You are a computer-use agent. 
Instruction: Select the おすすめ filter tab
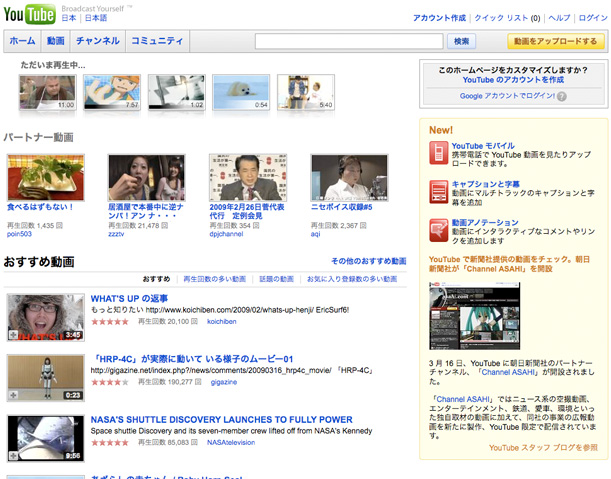[156, 279]
